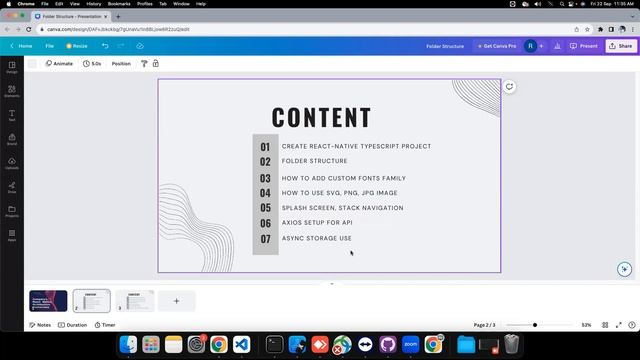Open the Position panel
Image resolution: width=640 pixels, height=360 pixels.
click(x=121, y=64)
